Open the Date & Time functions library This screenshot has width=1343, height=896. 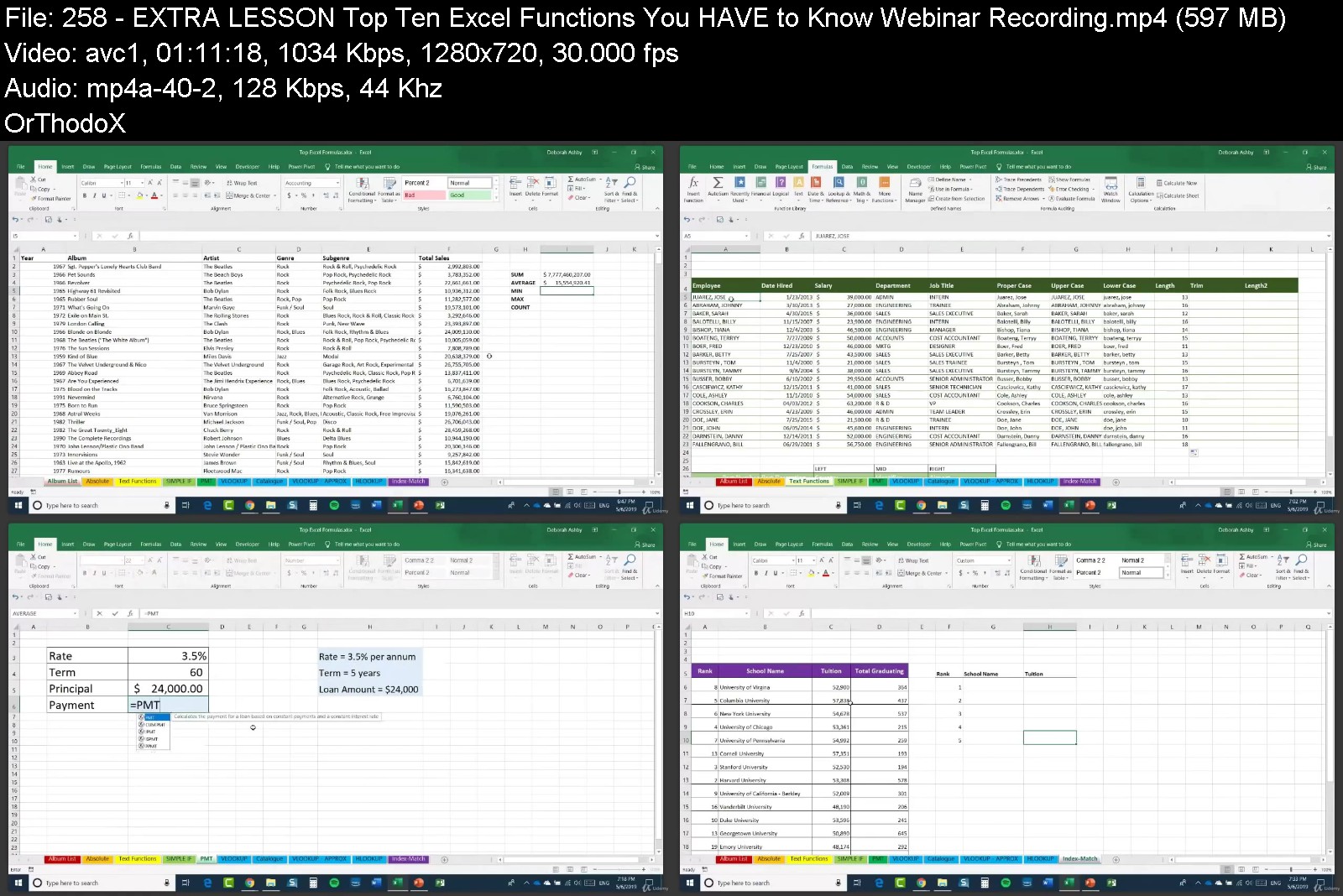816,189
